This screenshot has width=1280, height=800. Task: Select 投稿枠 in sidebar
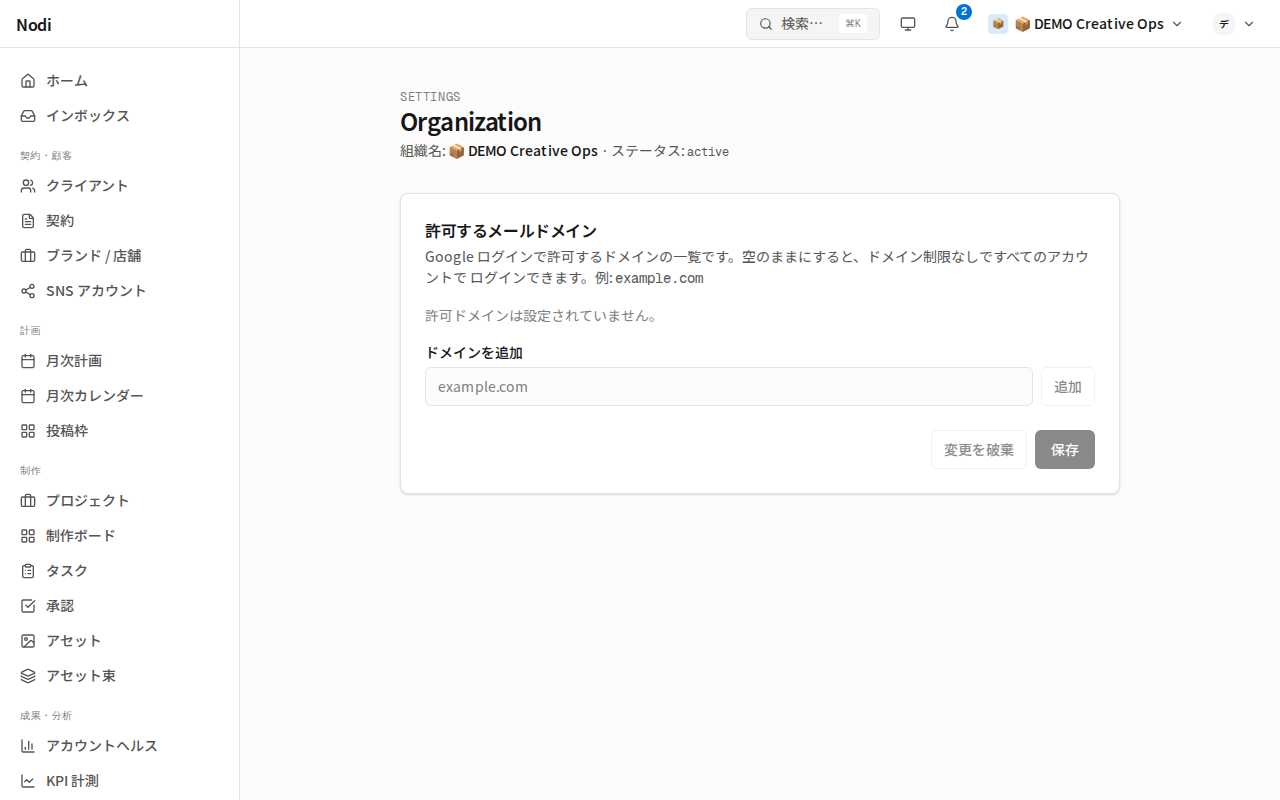click(120, 431)
